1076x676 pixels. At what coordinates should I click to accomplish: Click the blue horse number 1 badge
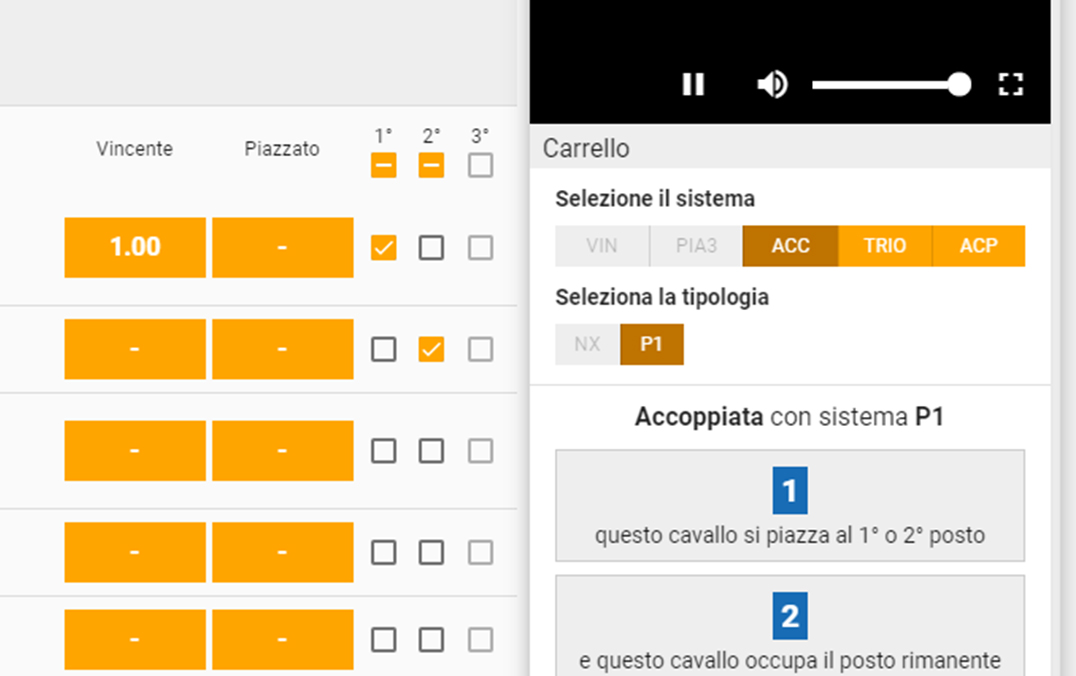pyautogui.click(x=790, y=491)
